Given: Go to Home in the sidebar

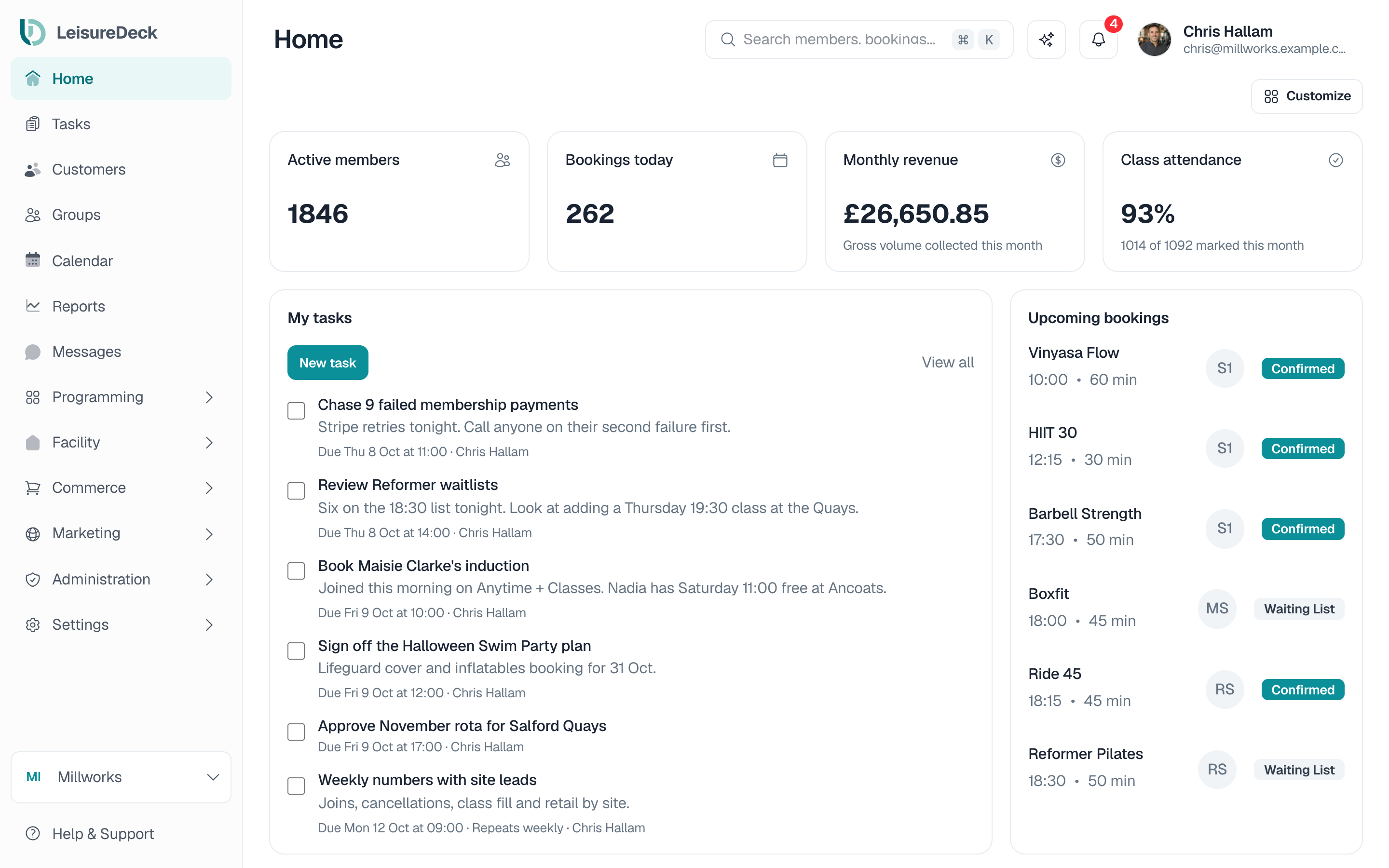Looking at the screenshot, I should pos(121,79).
